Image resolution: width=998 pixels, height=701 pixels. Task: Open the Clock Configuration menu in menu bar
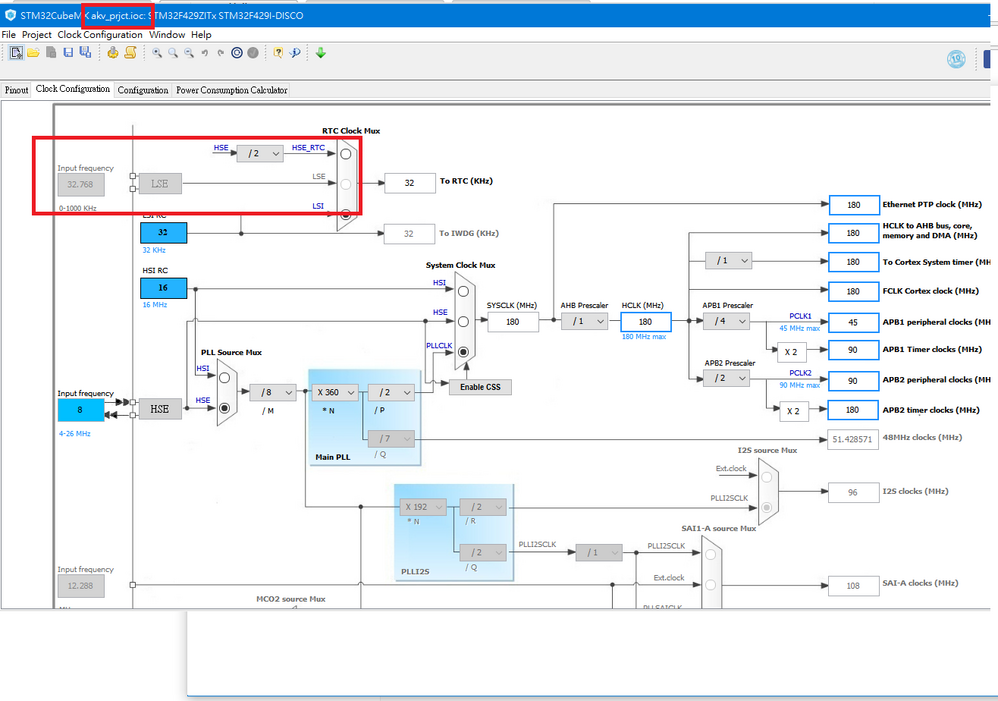pos(100,34)
